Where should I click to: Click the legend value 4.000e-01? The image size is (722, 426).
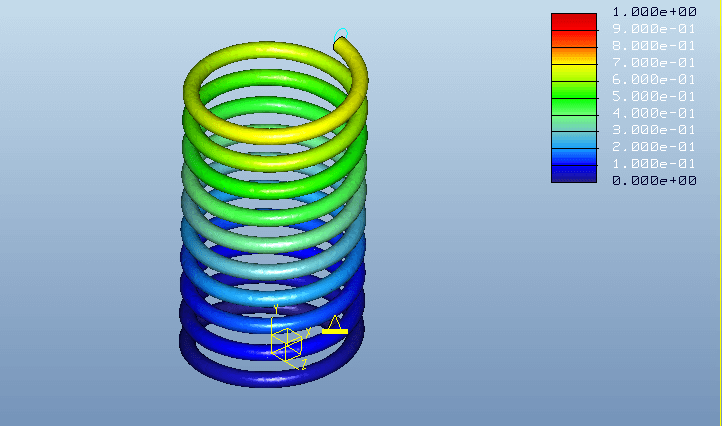(x=654, y=113)
